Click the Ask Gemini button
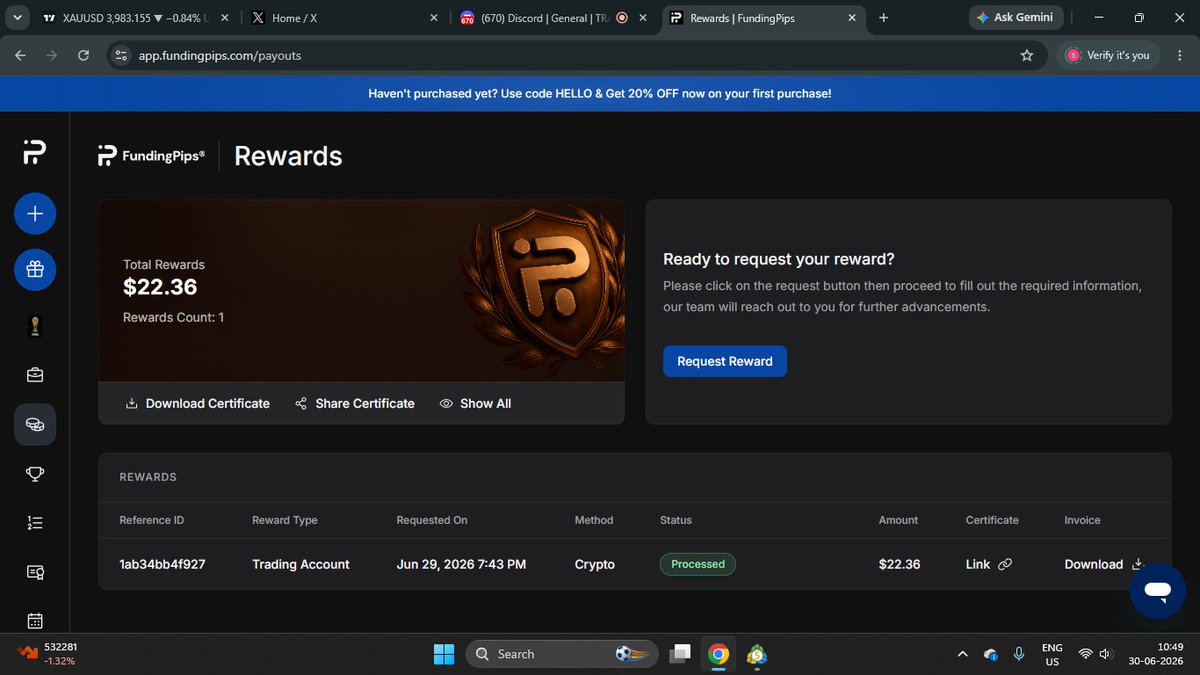1200x675 pixels. [x=1017, y=18]
